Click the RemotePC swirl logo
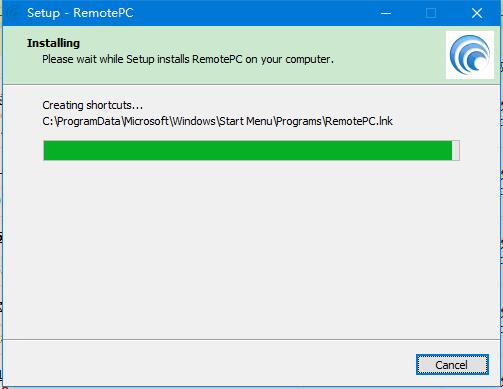This screenshot has width=503, height=389. point(470,55)
